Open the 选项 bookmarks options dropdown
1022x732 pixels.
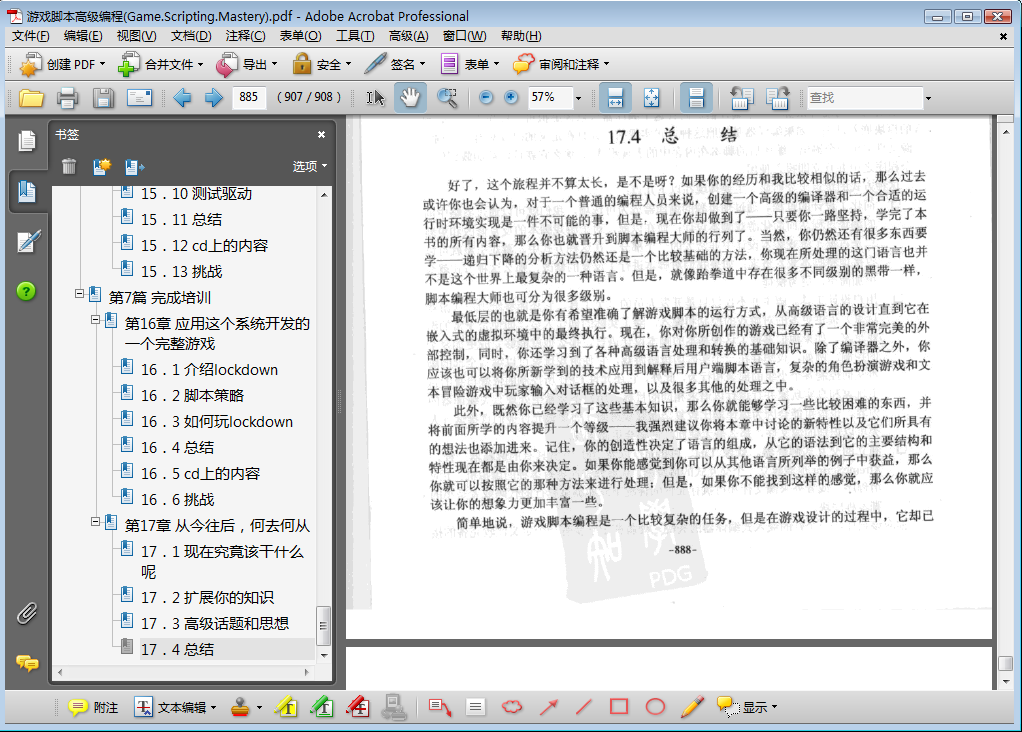[x=310, y=166]
